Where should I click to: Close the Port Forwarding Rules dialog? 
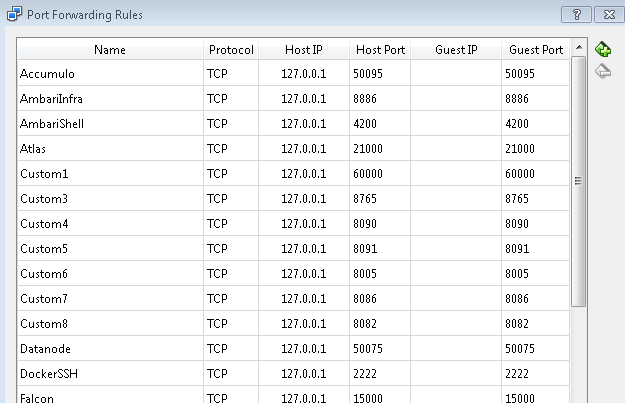pos(609,15)
